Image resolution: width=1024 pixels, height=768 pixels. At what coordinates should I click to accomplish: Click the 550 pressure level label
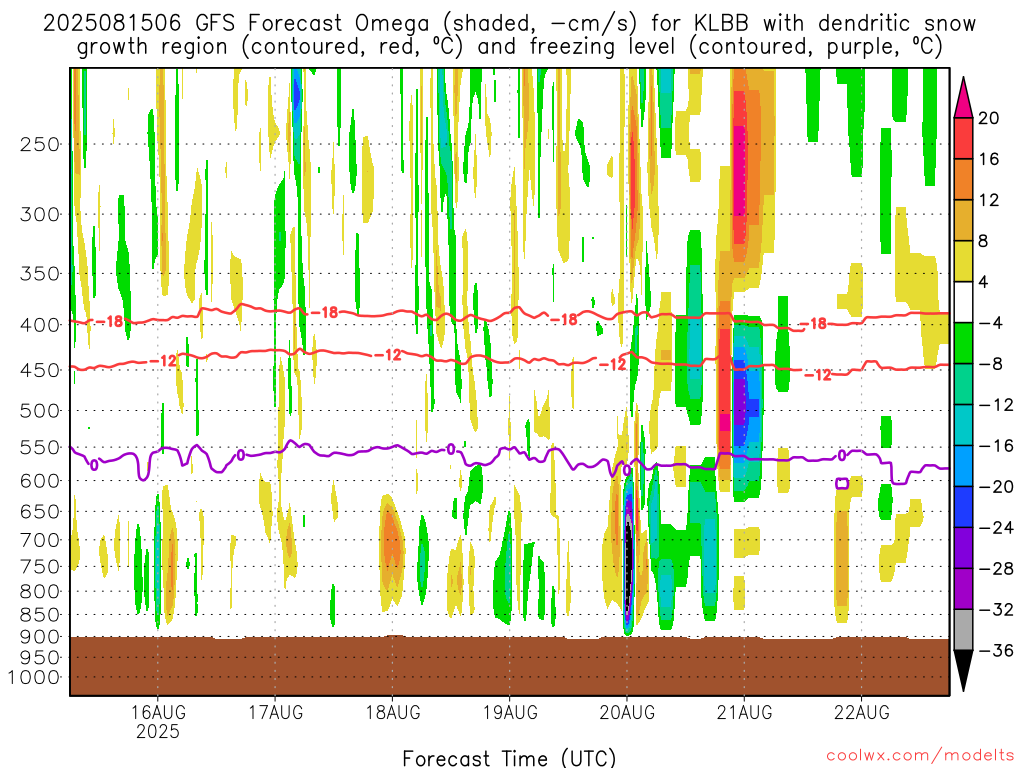click(x=40, y=447)
